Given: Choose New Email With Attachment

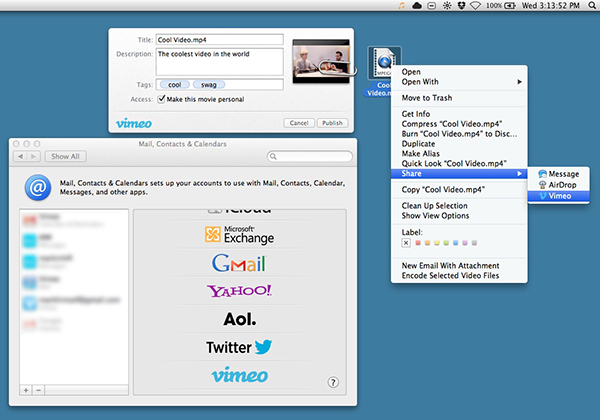Looking at the screenshot, I should (459, 265).
